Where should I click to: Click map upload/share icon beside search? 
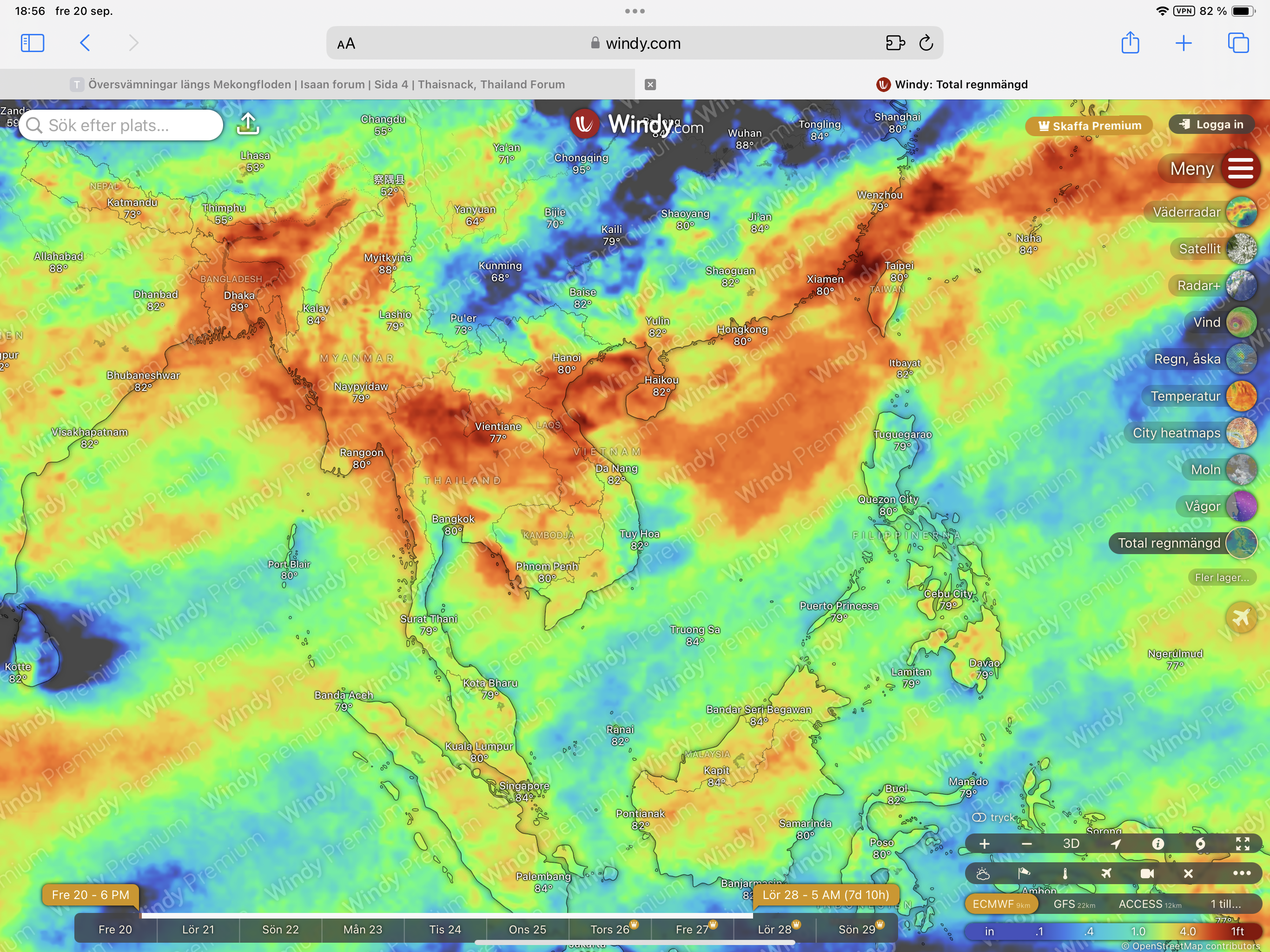[x=248, y=124]
